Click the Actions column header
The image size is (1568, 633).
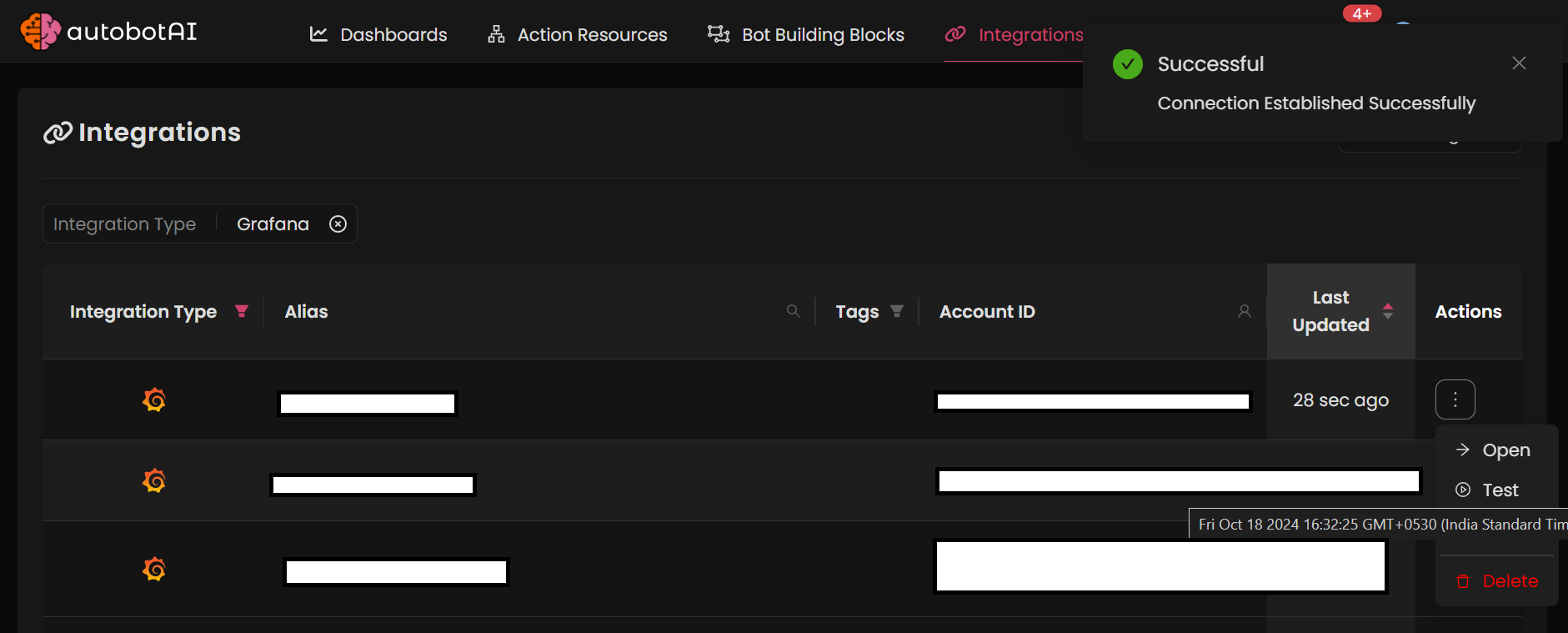tap(1468, 311)
